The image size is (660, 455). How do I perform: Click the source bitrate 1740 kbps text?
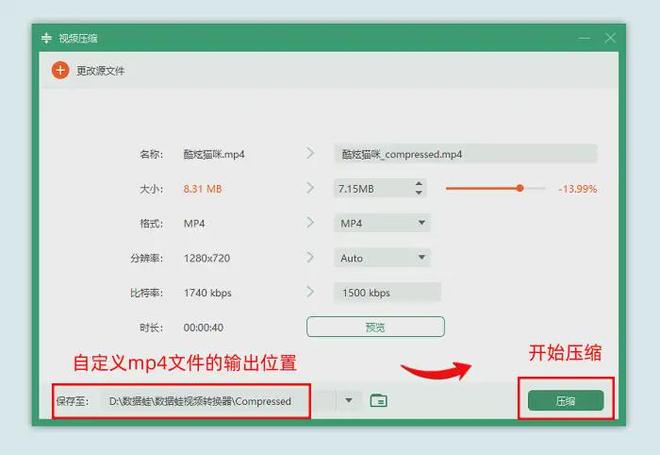[x=208, y=293]
